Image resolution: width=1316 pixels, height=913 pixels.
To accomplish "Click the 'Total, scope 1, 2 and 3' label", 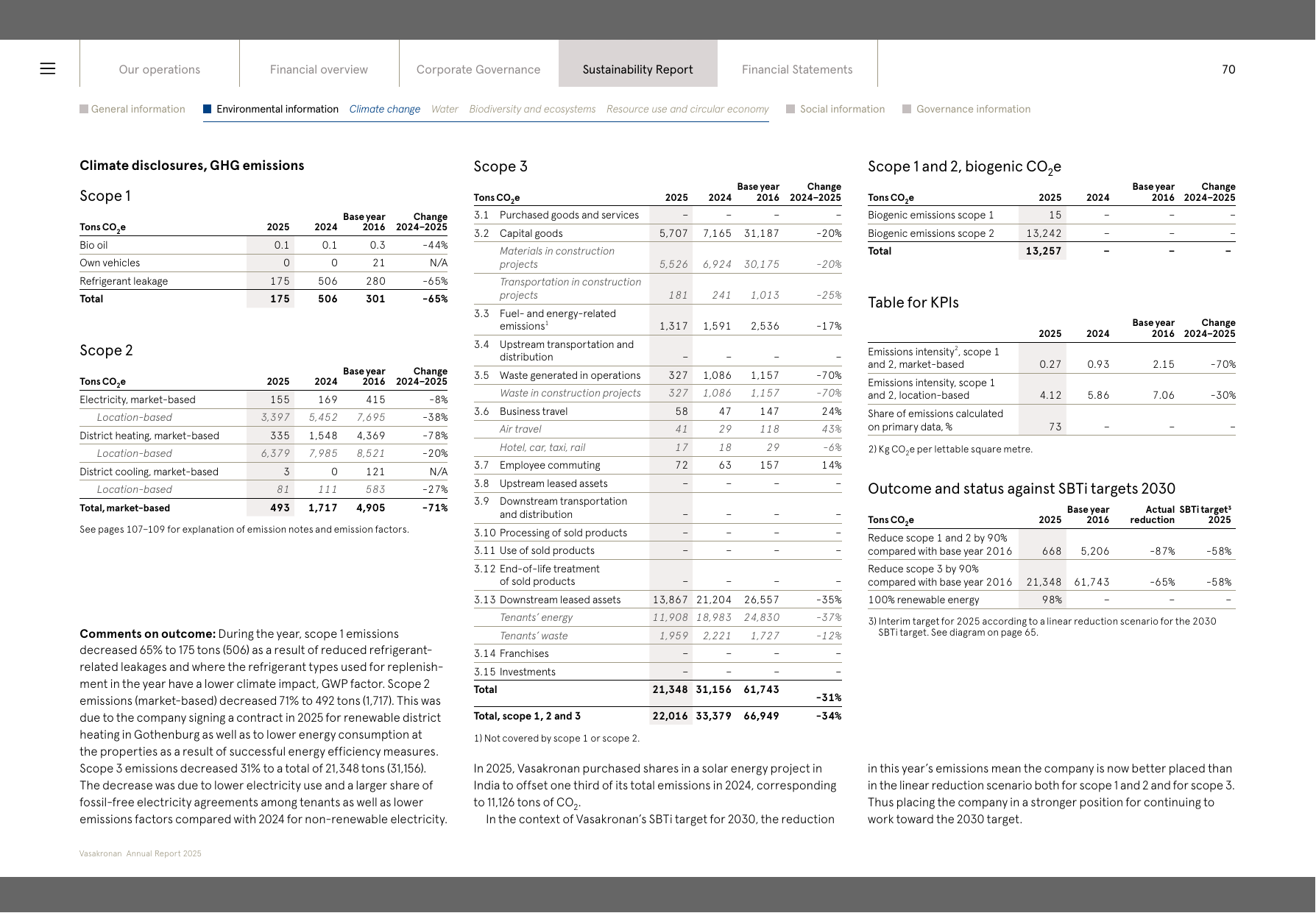I will click(x=527, y=716).
